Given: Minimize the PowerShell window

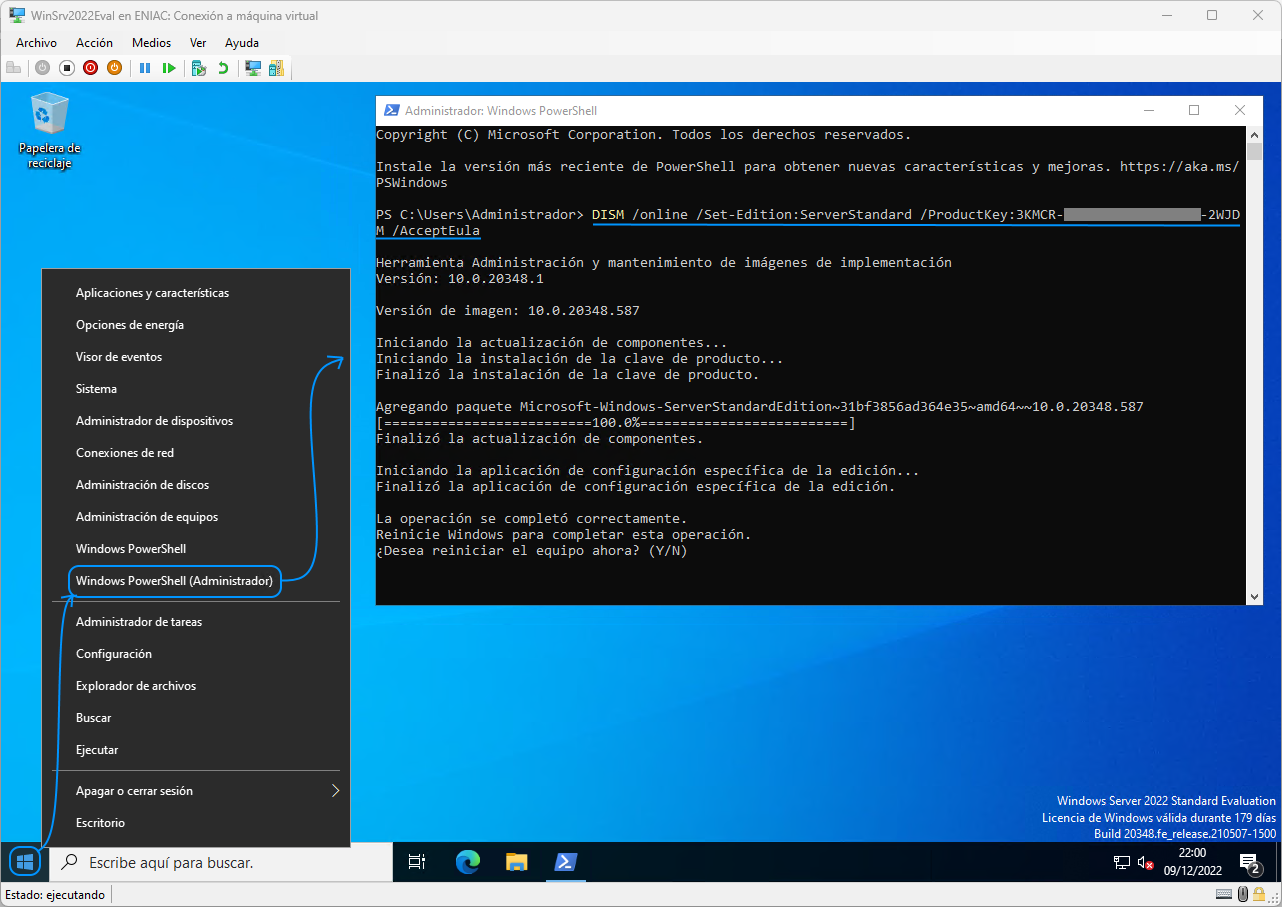Looking at the screenshot, I should click(1148, 110).
